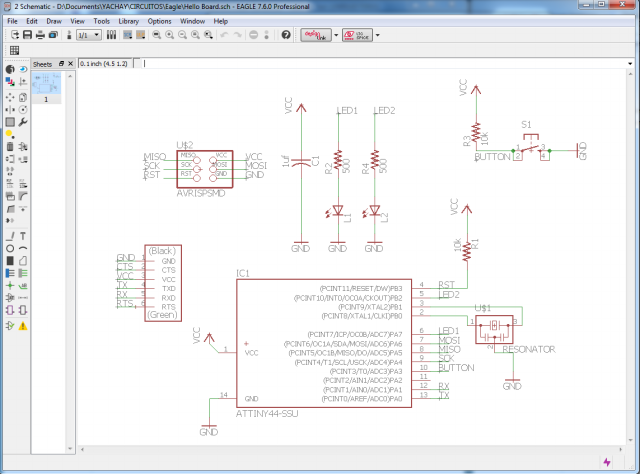Image resolution: width=640 pixels, height=474 pixels.
Task: Select the Delete (trash) tool
Action: point(10,147)
